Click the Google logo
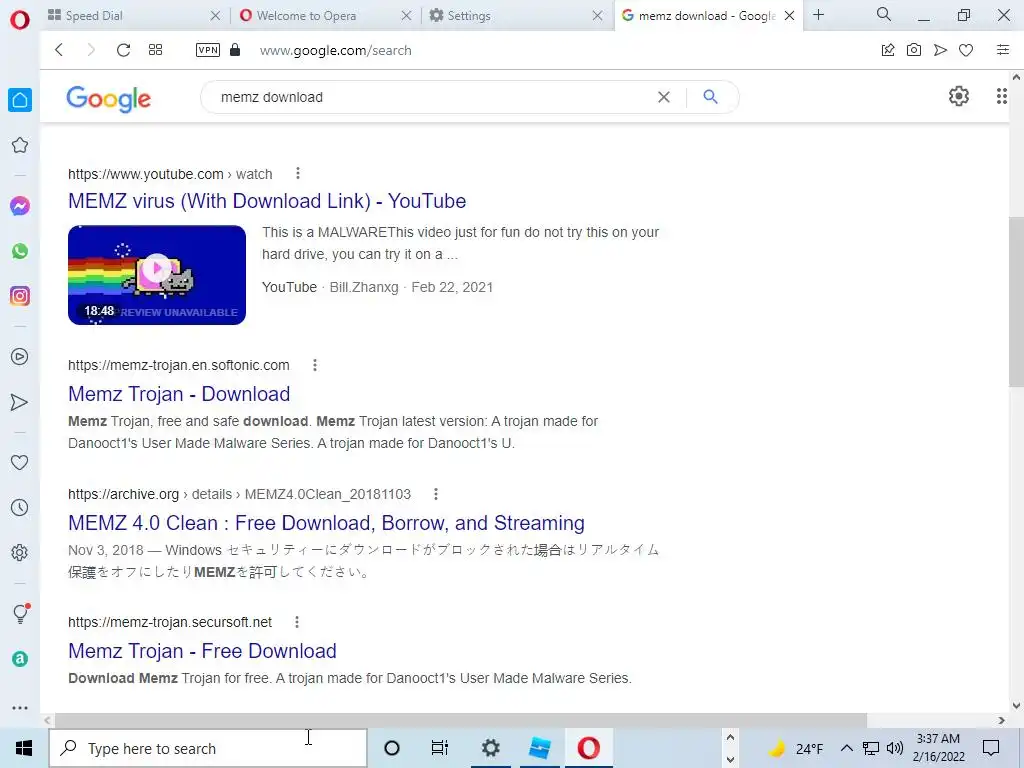Screen dimensions: 1024x768 [x=108, y=99]
